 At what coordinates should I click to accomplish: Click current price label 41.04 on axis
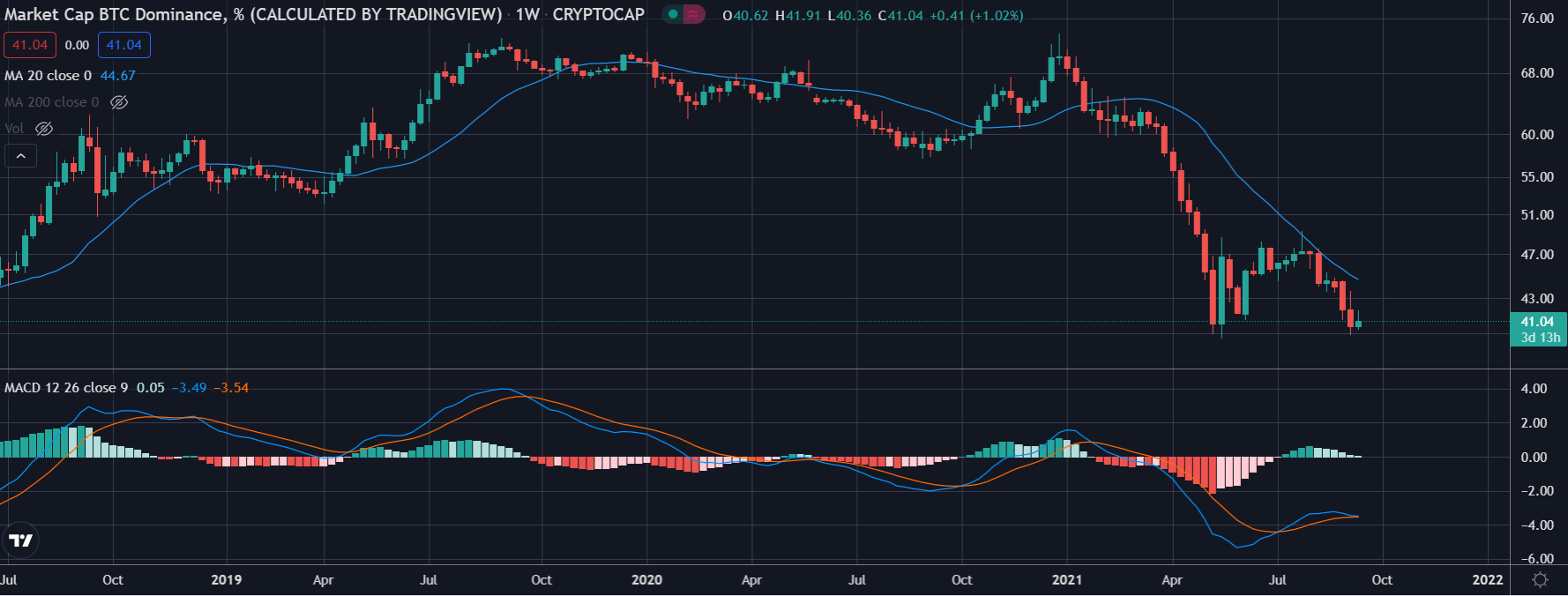coord(1537,323)
